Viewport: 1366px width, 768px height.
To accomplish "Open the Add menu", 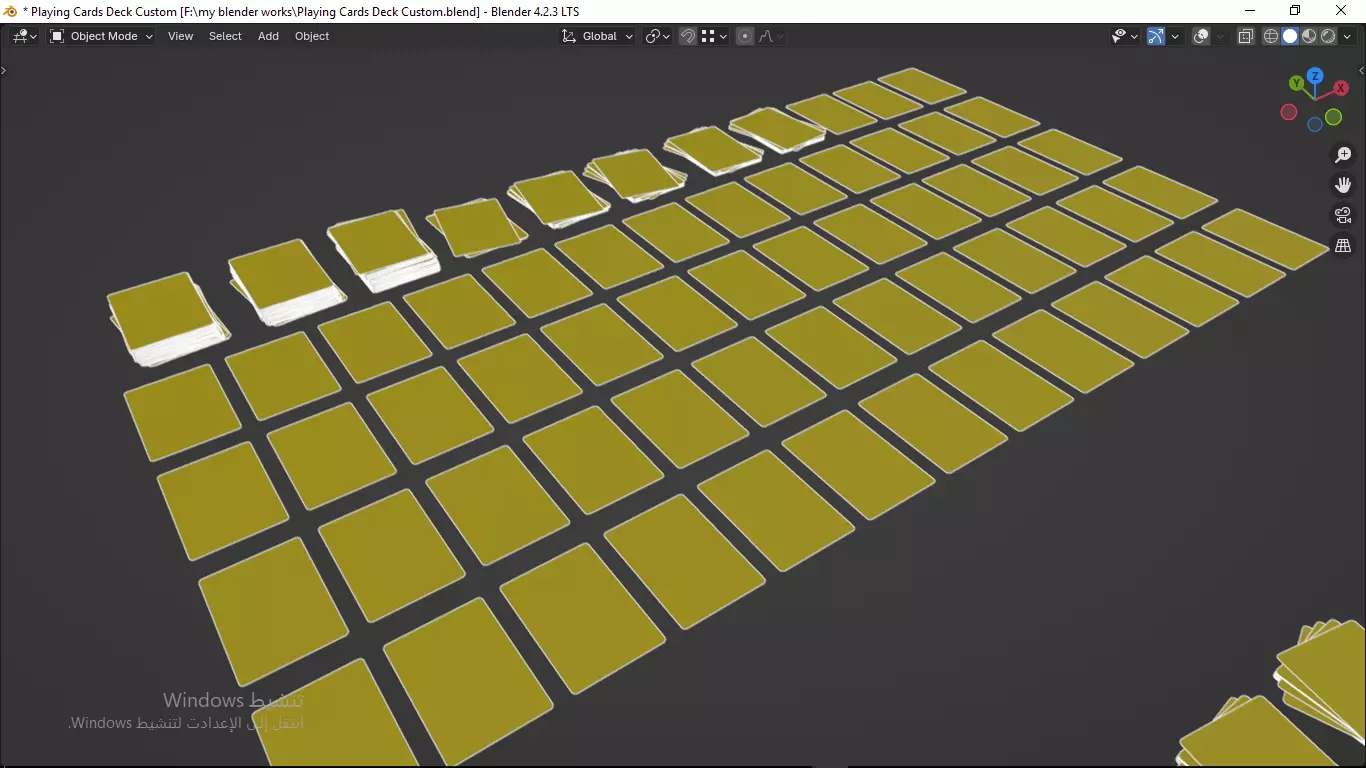I will (x=268, y=36).
